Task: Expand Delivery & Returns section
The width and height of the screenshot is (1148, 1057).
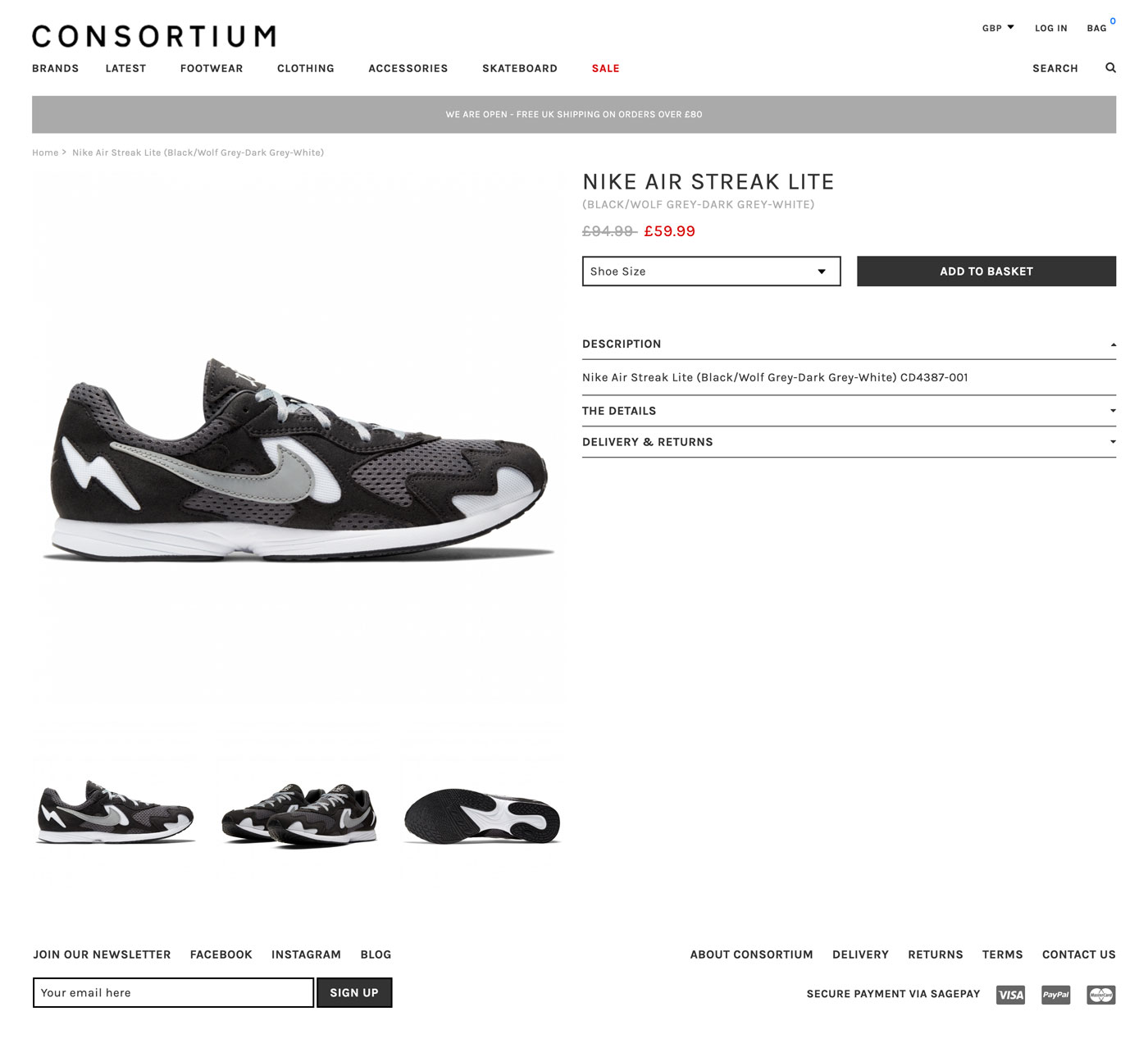Action: click(x=849, y=442)
